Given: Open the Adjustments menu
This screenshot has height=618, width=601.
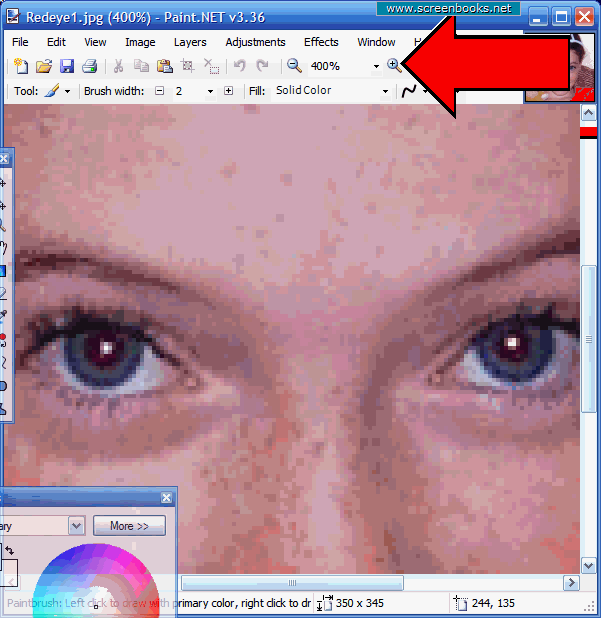Looking at the screenshot, I should (x=255, y=42).
